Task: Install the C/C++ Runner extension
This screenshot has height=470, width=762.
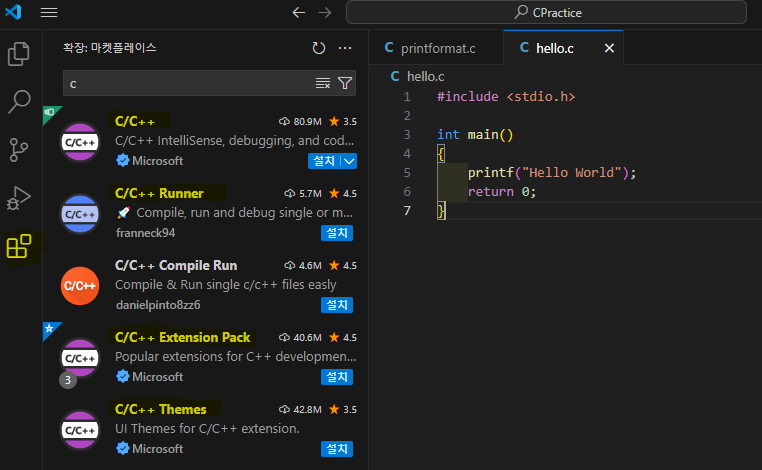Action: [337, 233]
